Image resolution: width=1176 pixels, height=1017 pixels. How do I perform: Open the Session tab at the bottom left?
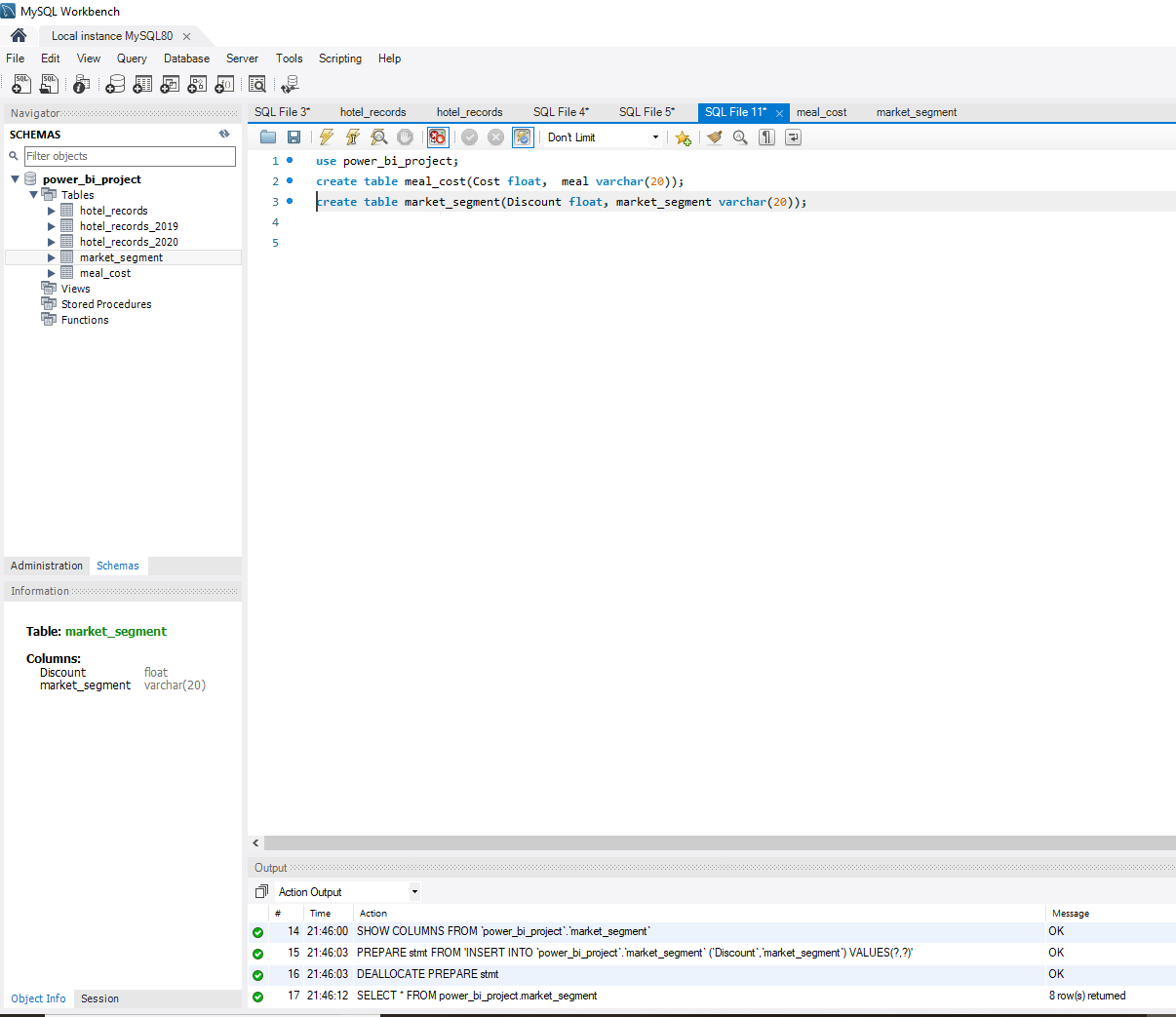point(98,998)
